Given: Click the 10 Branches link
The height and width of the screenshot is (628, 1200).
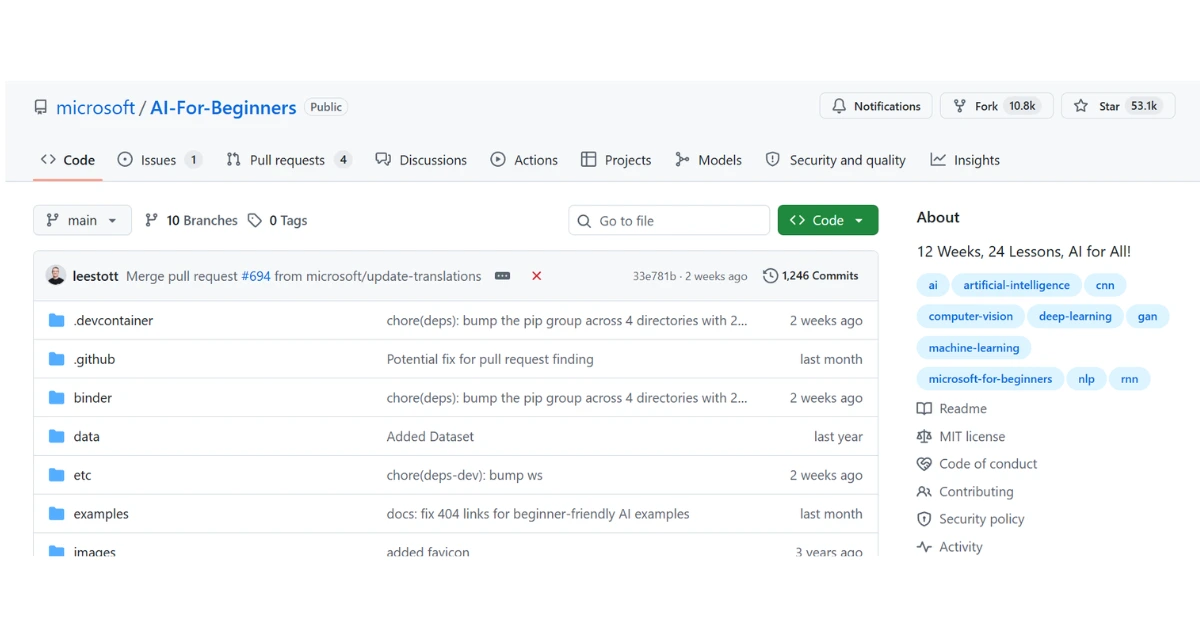Looking at the screenshot, I should click(192, 220).
